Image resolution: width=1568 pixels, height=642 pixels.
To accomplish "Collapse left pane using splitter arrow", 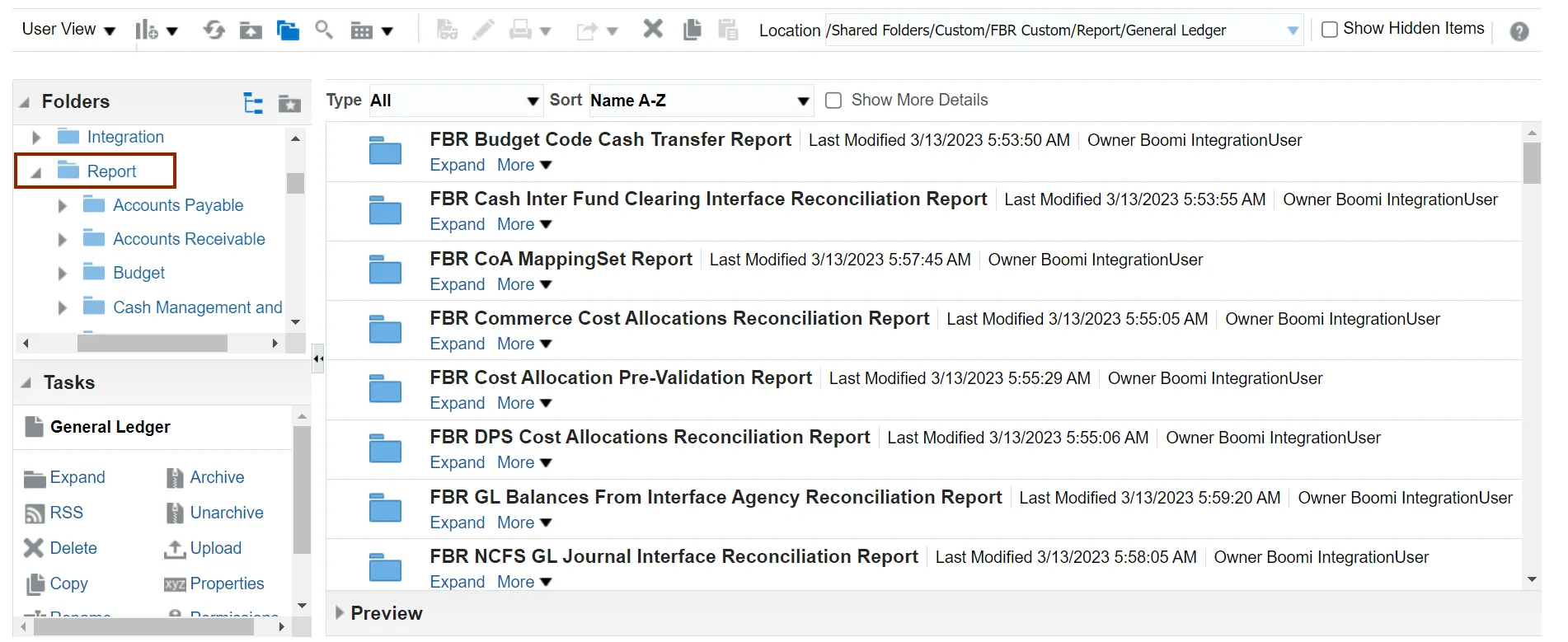I will tap(317, 358).
